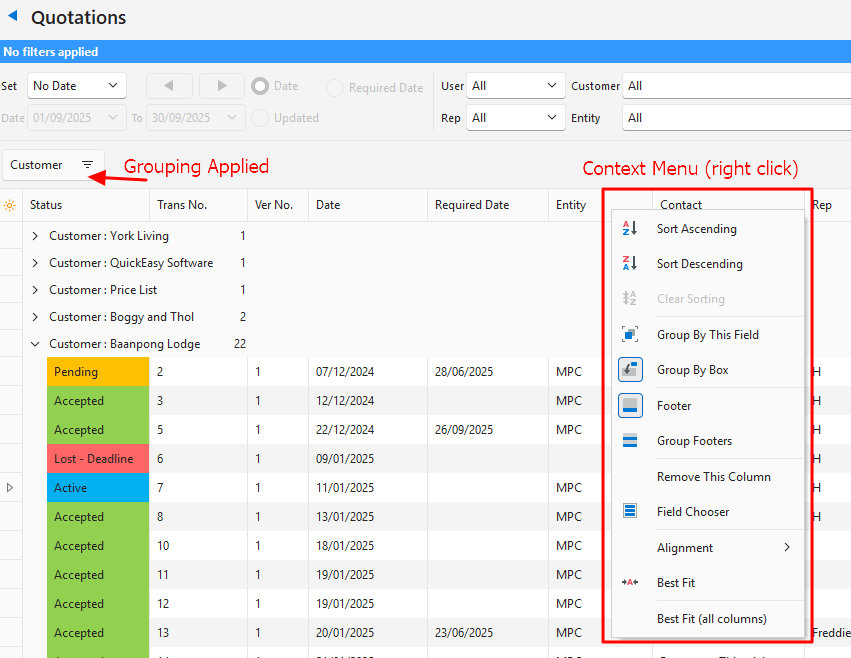851x658 pixels.
Task: Click the Sort Descending icon
Action: click(x=630, y=264)
